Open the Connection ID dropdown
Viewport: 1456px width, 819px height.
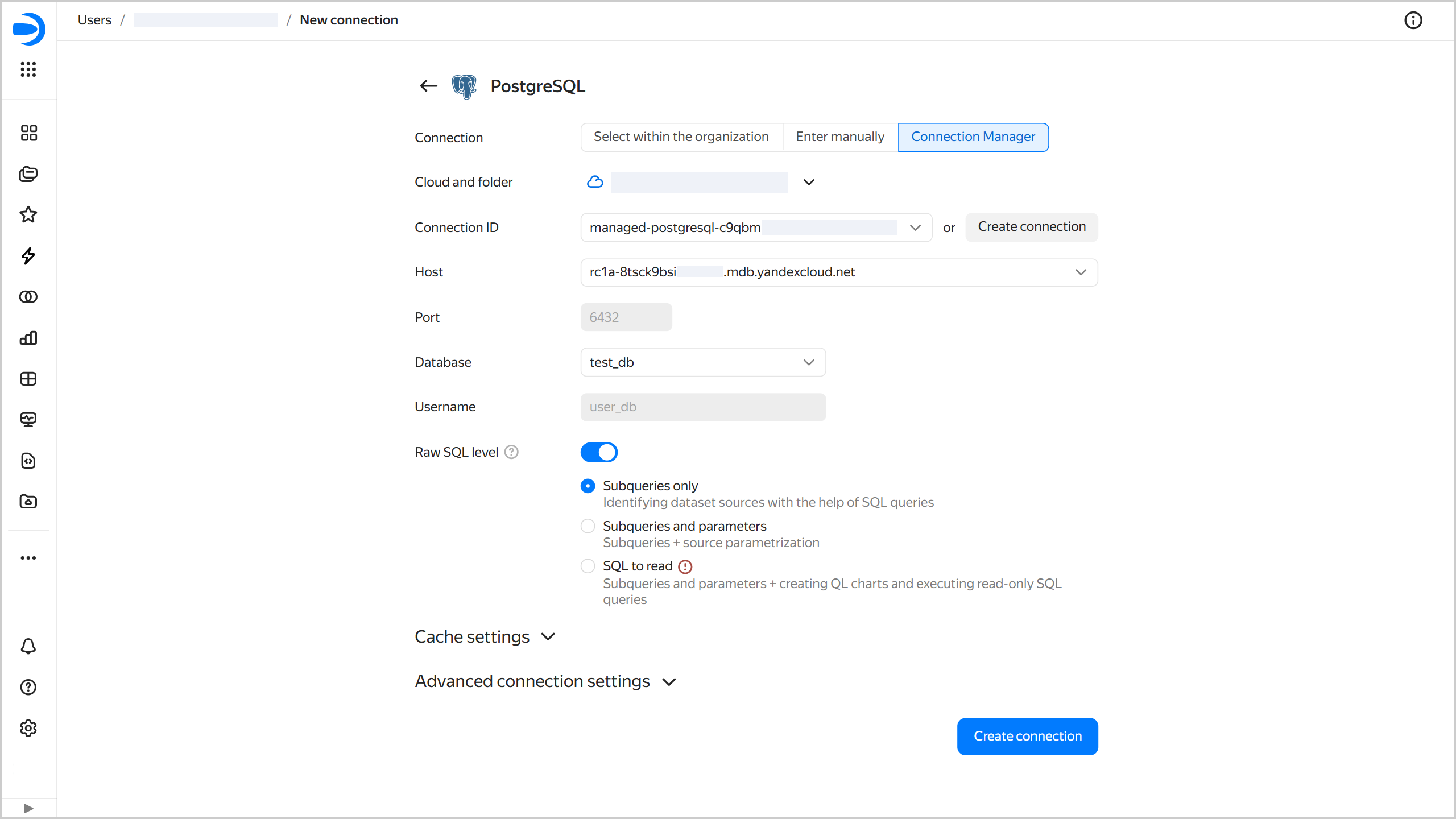point(756,227)
